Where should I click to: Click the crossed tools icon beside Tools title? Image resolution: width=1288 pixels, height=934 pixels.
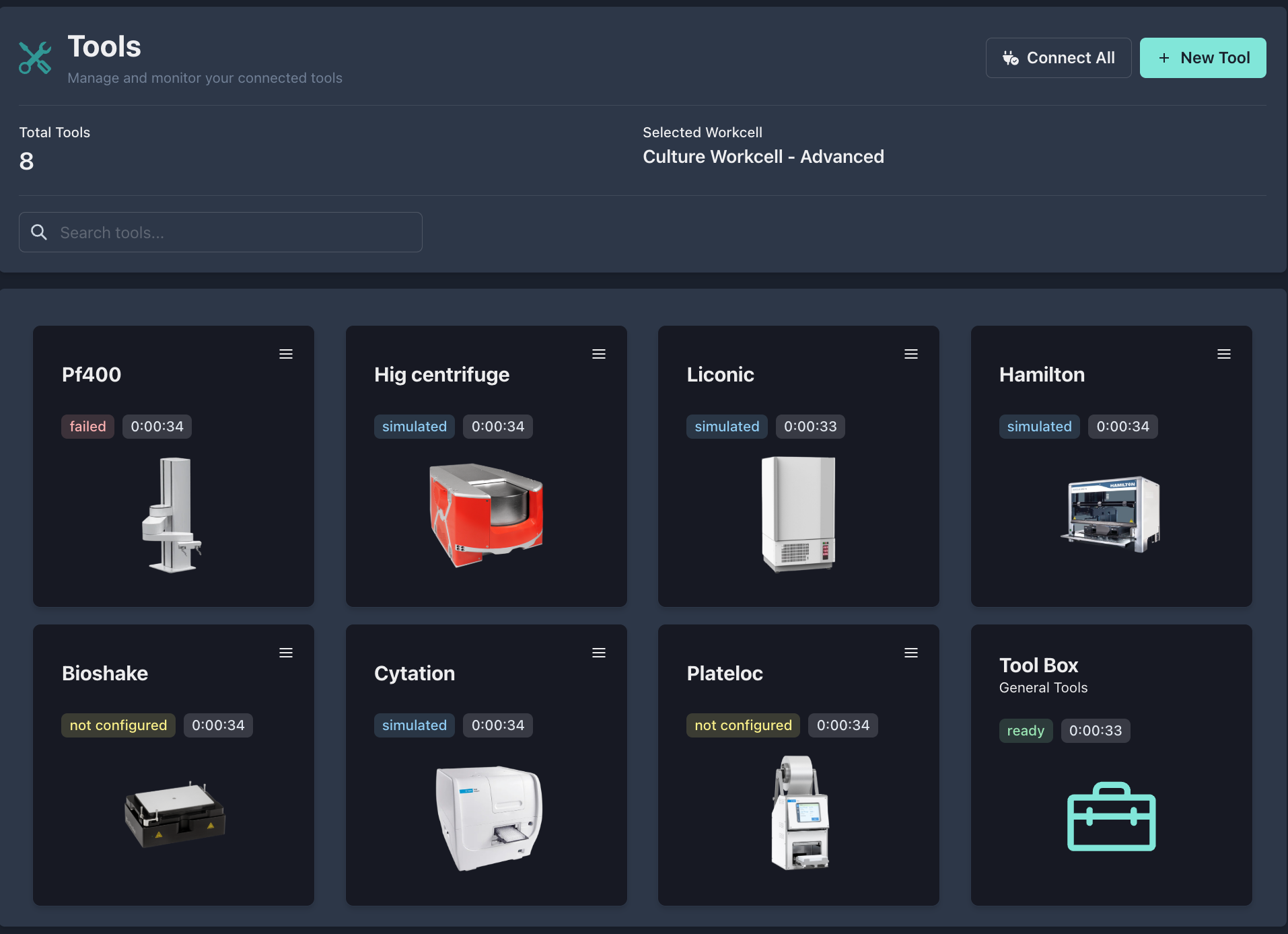point(35,58)
